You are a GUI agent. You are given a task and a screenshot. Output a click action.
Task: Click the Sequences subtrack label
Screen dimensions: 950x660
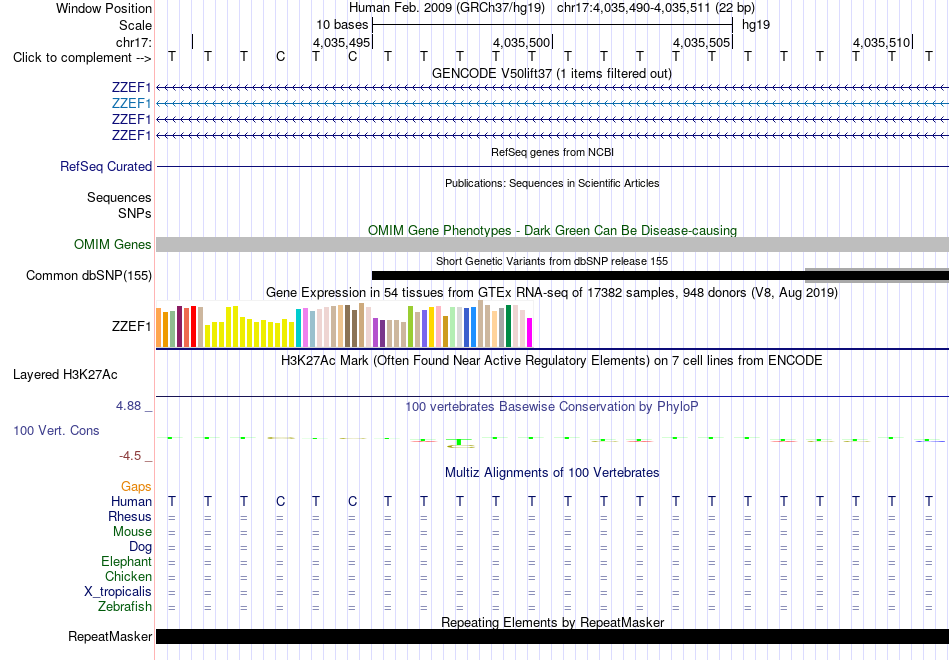(119, 198)
